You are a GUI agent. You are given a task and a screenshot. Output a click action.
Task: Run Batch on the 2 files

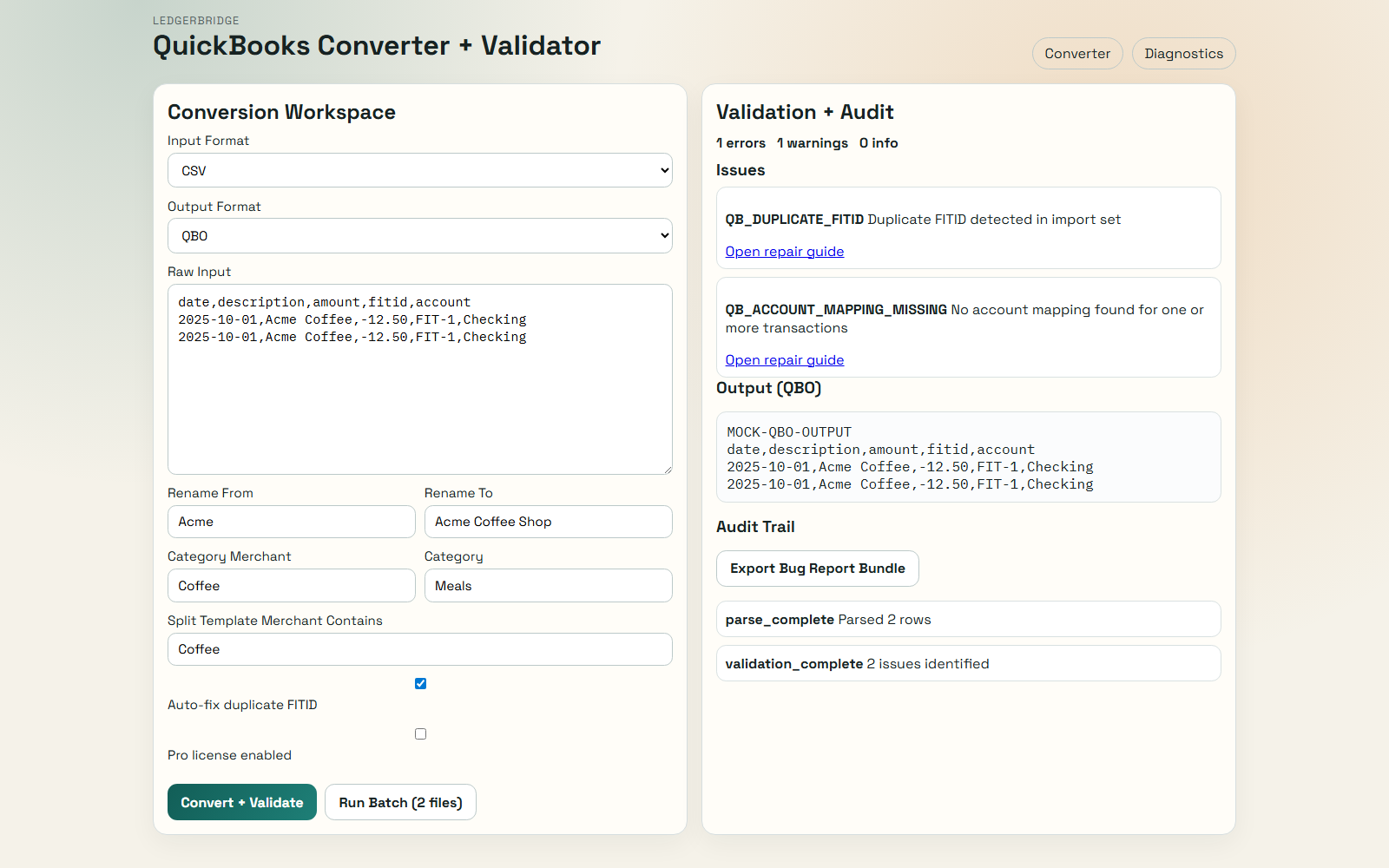pos(399,802)
